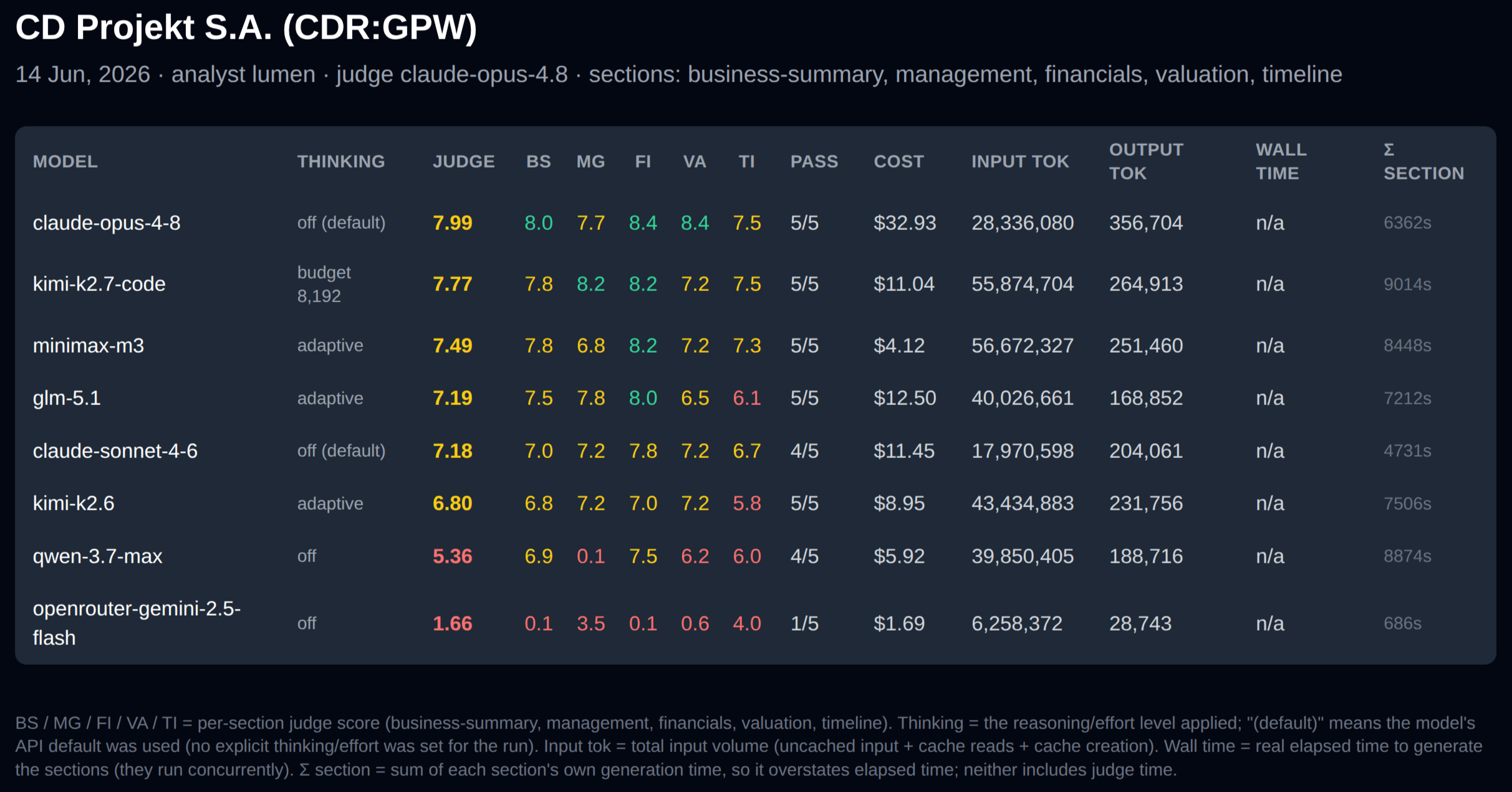Select the claude-sonnet-4-6 model name
1512x792 pixels.
[115, 451]
